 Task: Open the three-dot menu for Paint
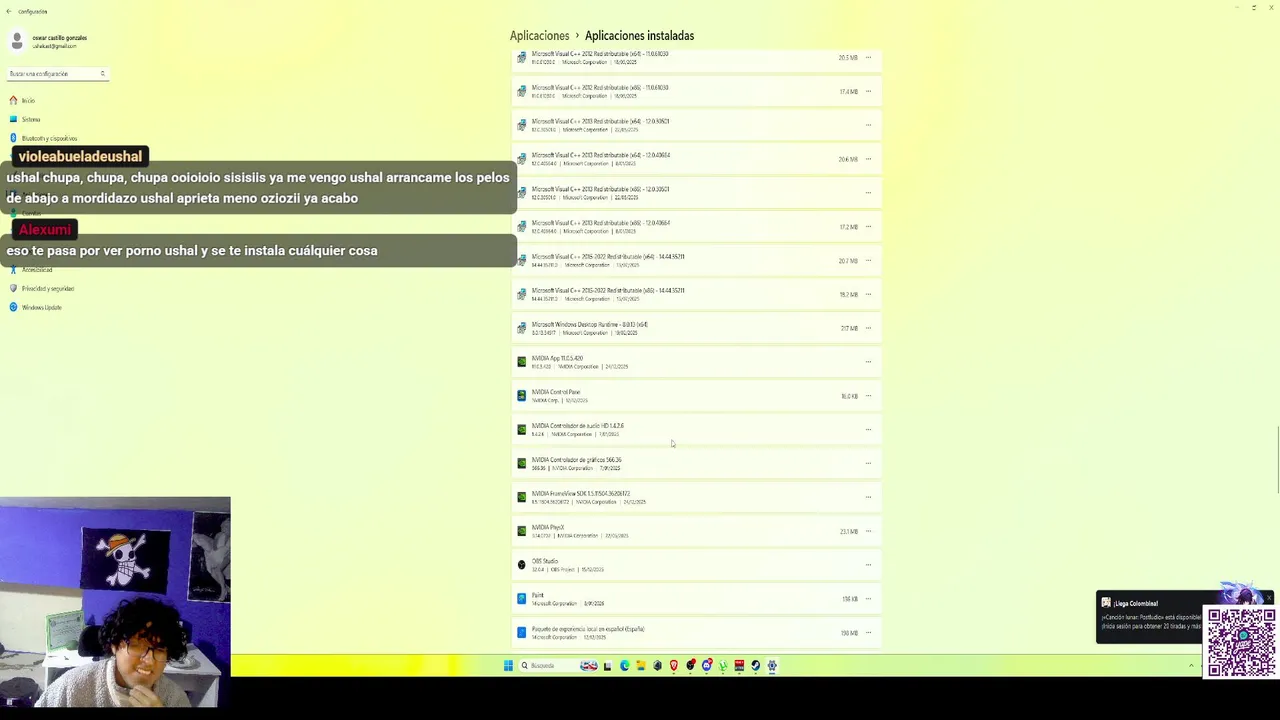[x=868, y=599]
